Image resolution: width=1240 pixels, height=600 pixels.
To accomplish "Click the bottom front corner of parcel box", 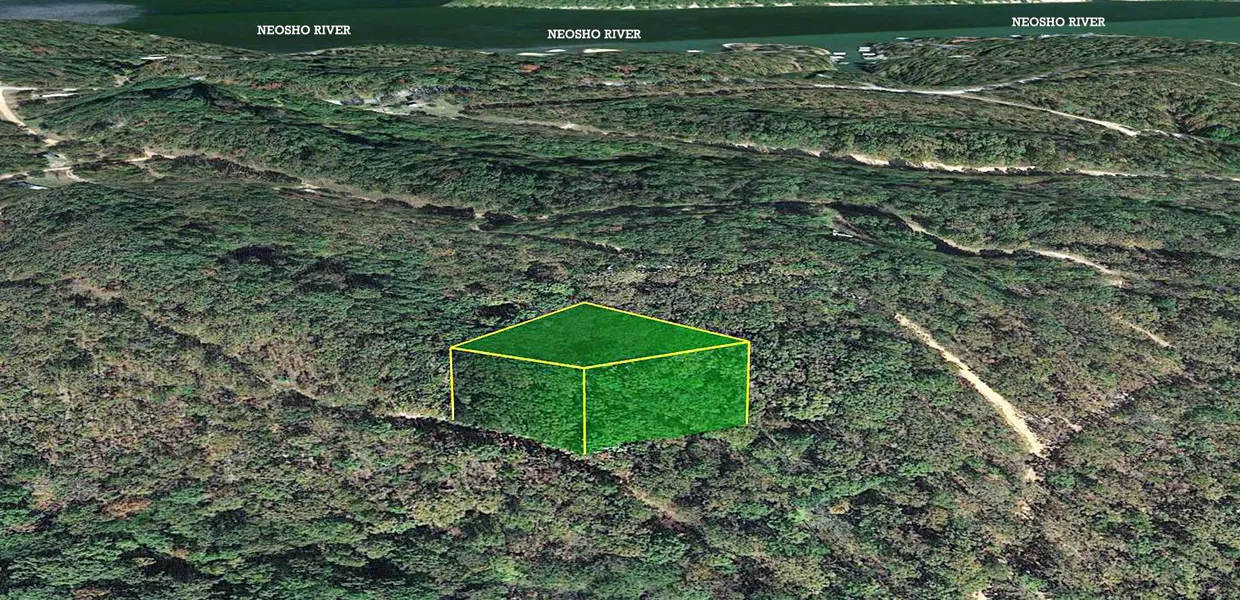I will pyautogui.click(x=585, y=453).
